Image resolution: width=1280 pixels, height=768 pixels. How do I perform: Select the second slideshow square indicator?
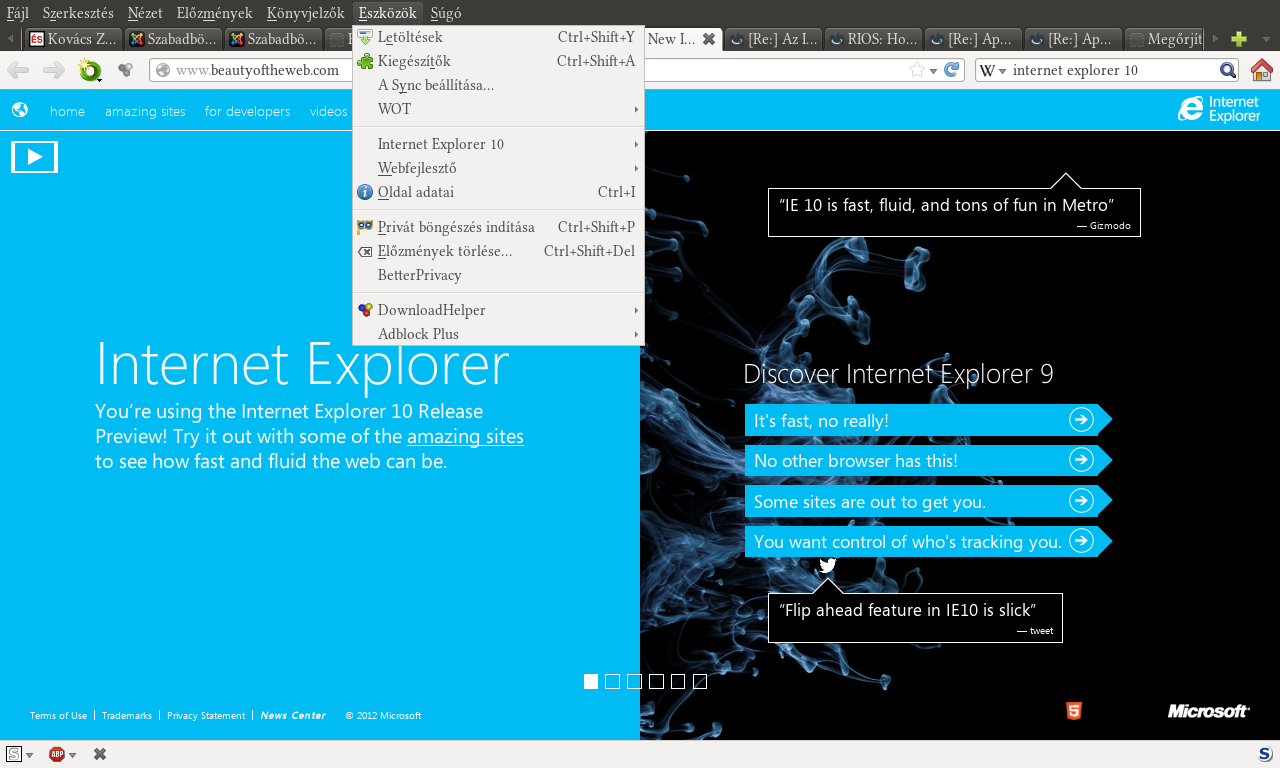pyautogui.click(x=613, y=681)
